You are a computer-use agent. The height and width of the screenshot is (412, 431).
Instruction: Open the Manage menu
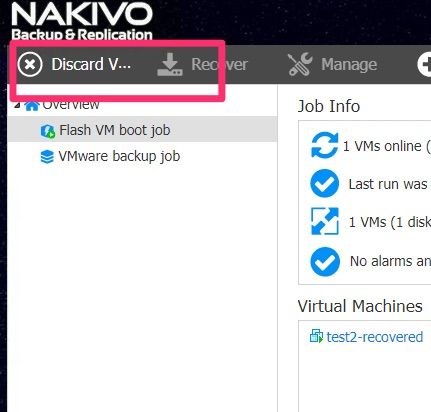coord(349,64)
